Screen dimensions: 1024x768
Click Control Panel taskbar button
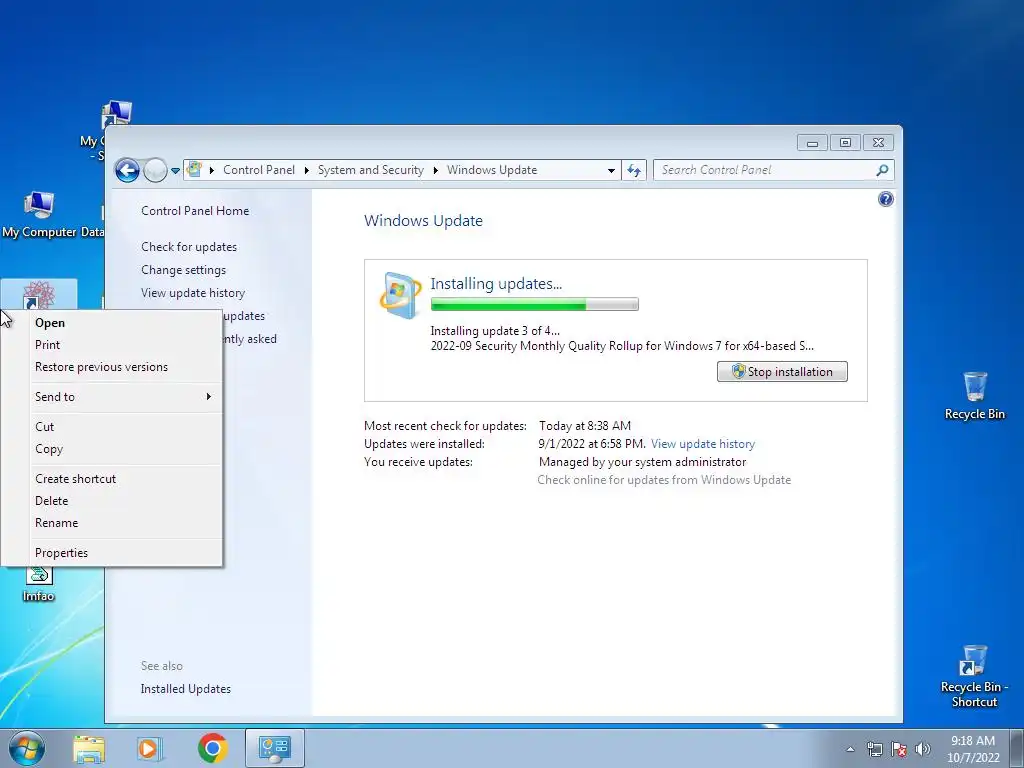tap(274, 748)
